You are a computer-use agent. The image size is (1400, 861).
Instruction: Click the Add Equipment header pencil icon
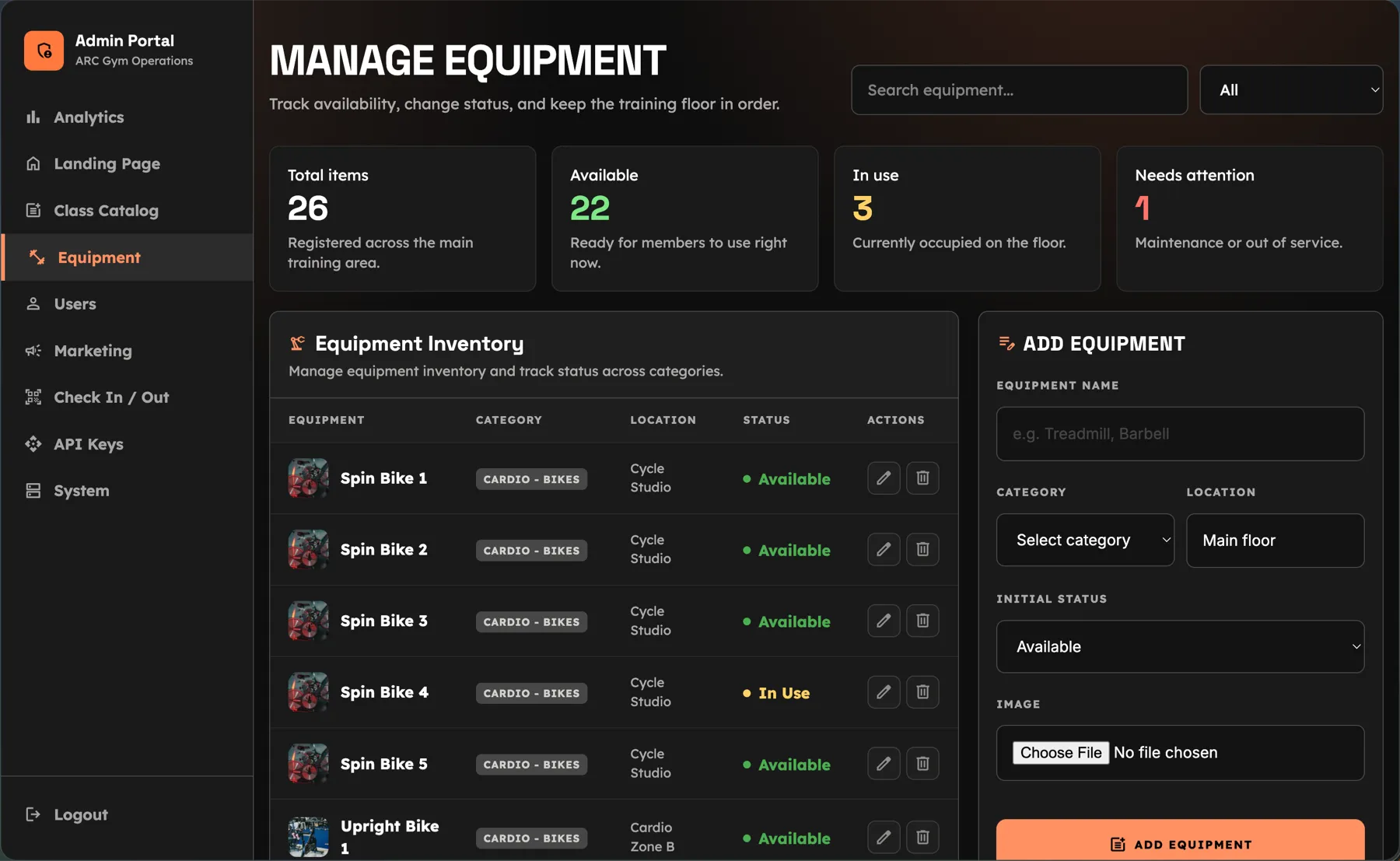pos(1006,343)
